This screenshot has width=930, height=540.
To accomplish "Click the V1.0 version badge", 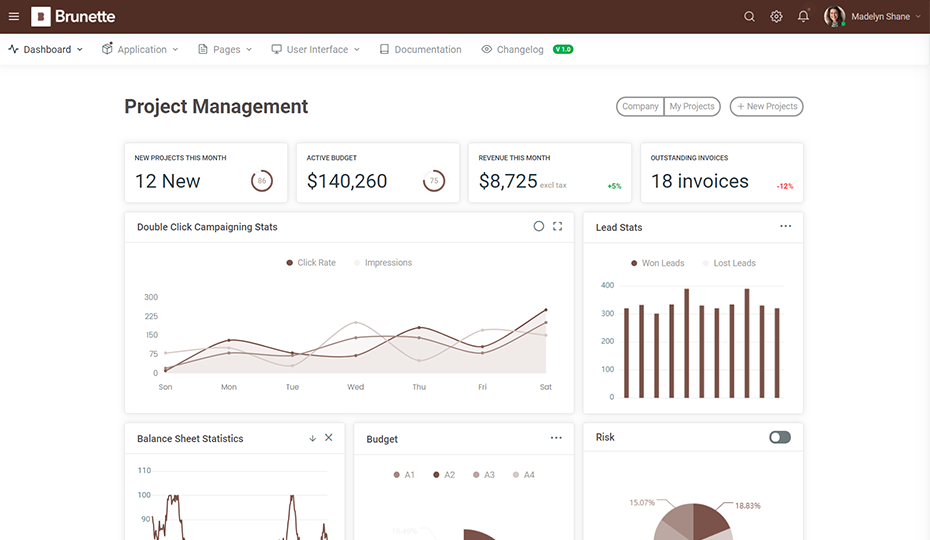I will 563,49.
